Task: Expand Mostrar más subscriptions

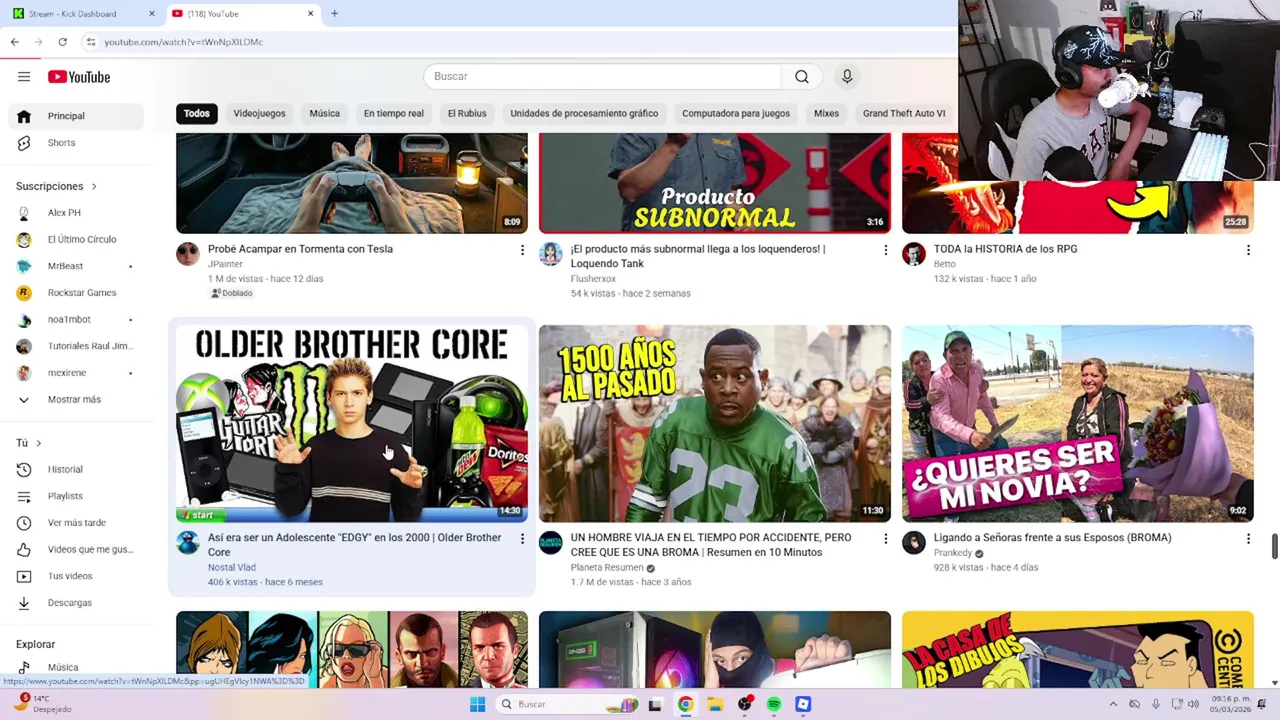Action: click(76, 399)
